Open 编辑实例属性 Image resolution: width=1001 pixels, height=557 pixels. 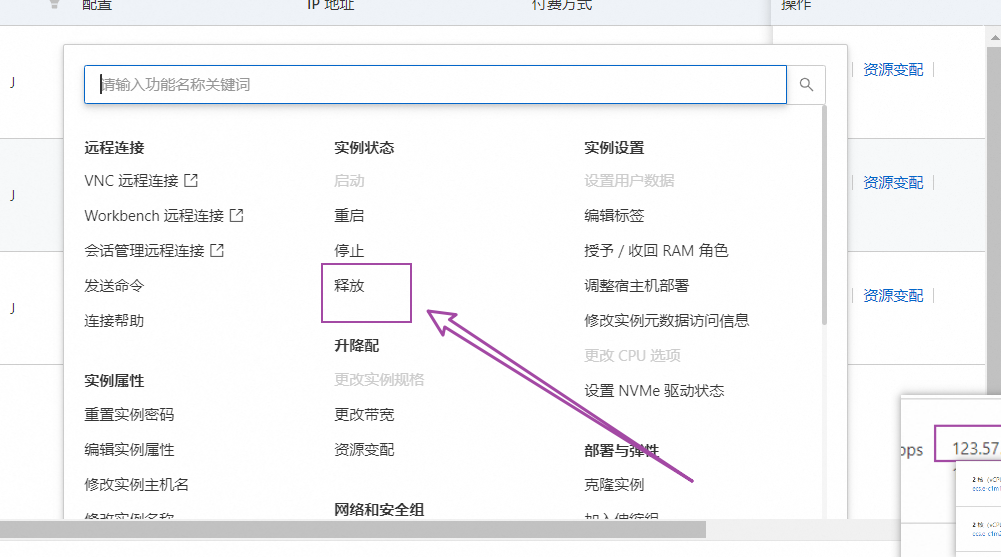[130, 450]
